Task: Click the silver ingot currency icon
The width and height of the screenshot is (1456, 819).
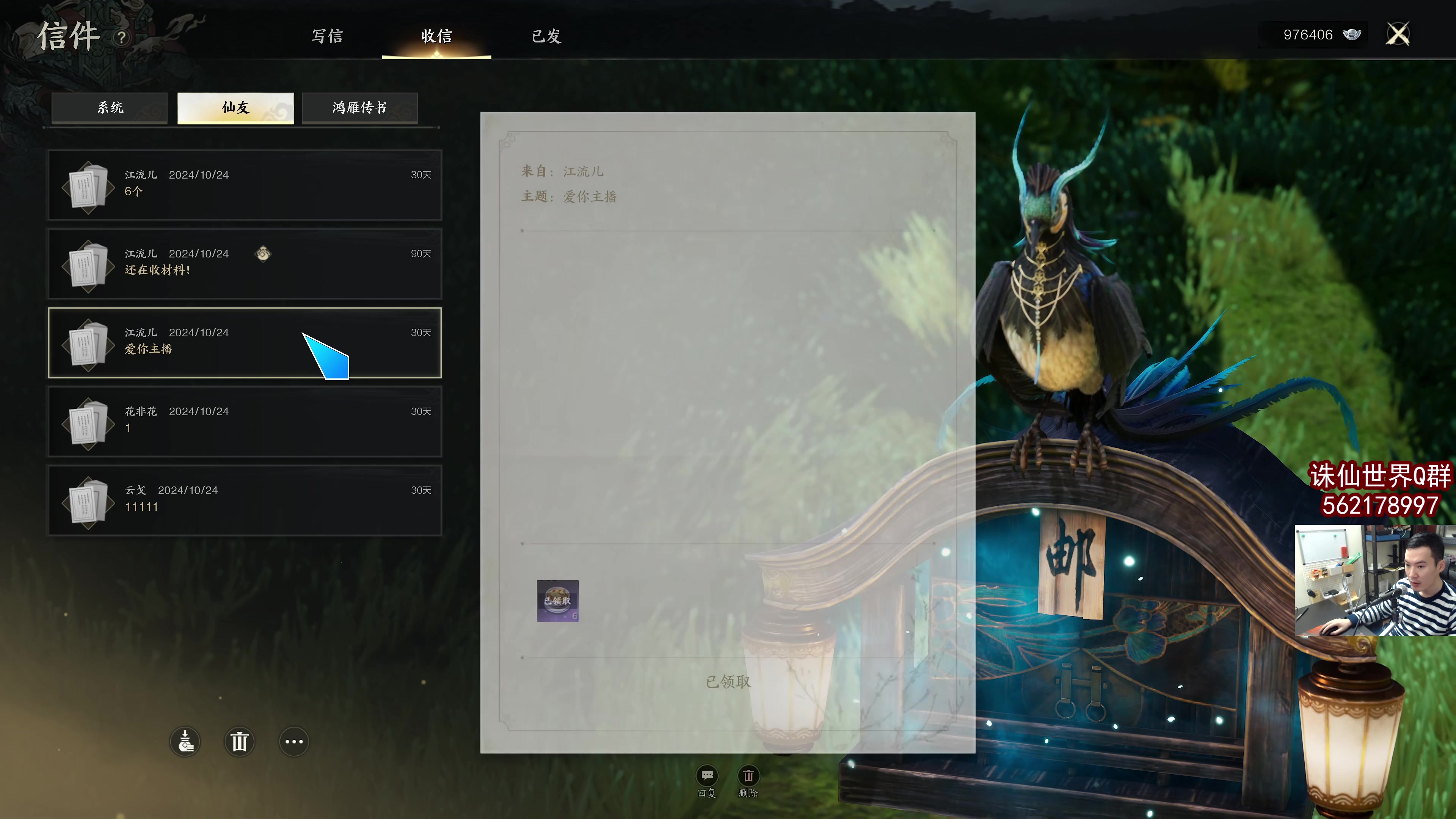Action: (1352, 35)
